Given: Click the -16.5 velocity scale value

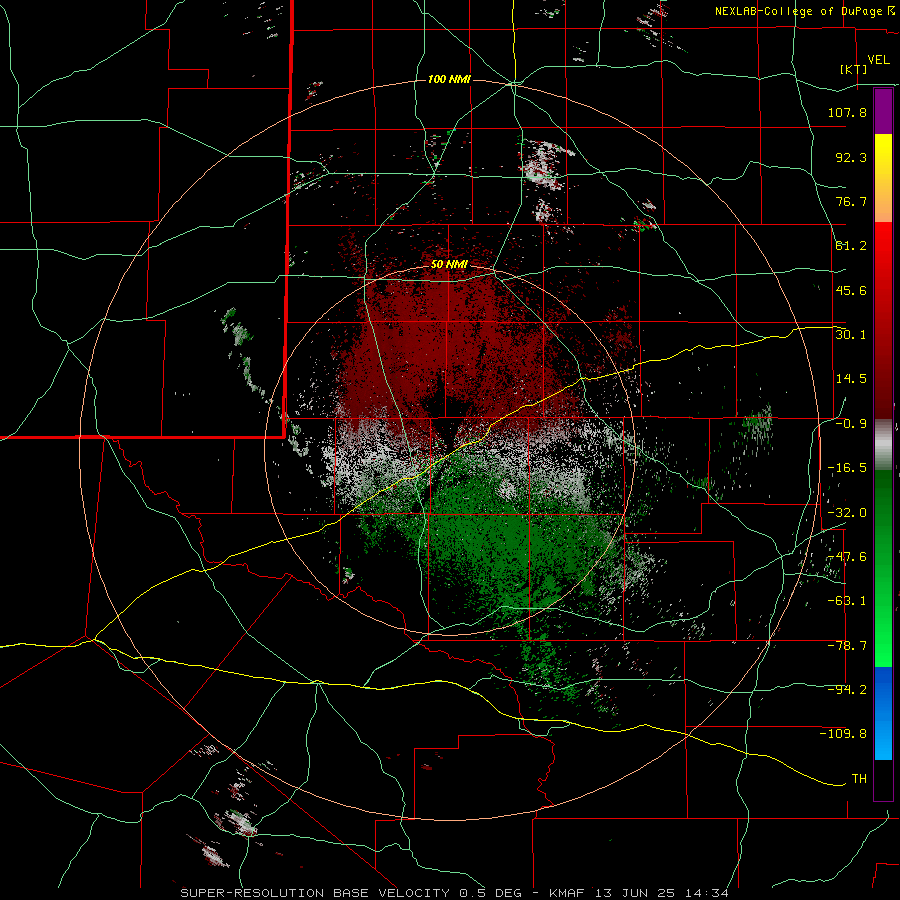Looking at the screenshot, I should (847, 467).
